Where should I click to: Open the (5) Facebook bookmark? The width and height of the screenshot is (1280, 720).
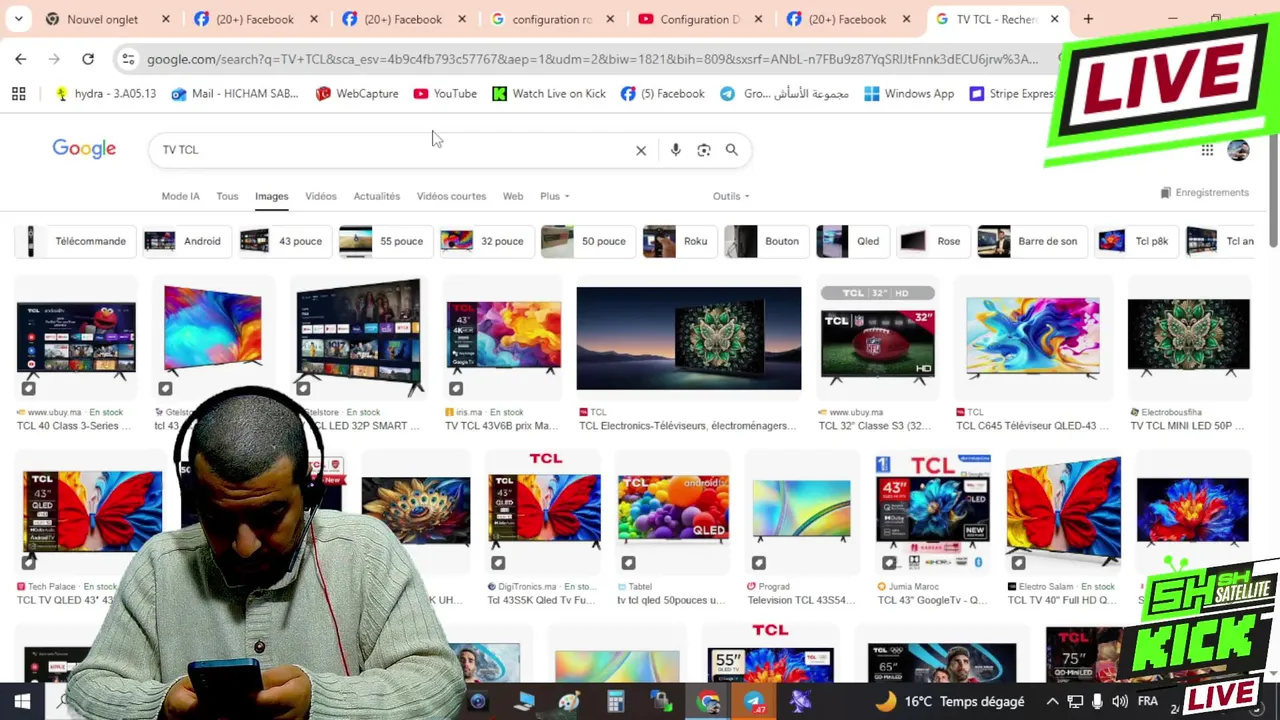[662, 94]
